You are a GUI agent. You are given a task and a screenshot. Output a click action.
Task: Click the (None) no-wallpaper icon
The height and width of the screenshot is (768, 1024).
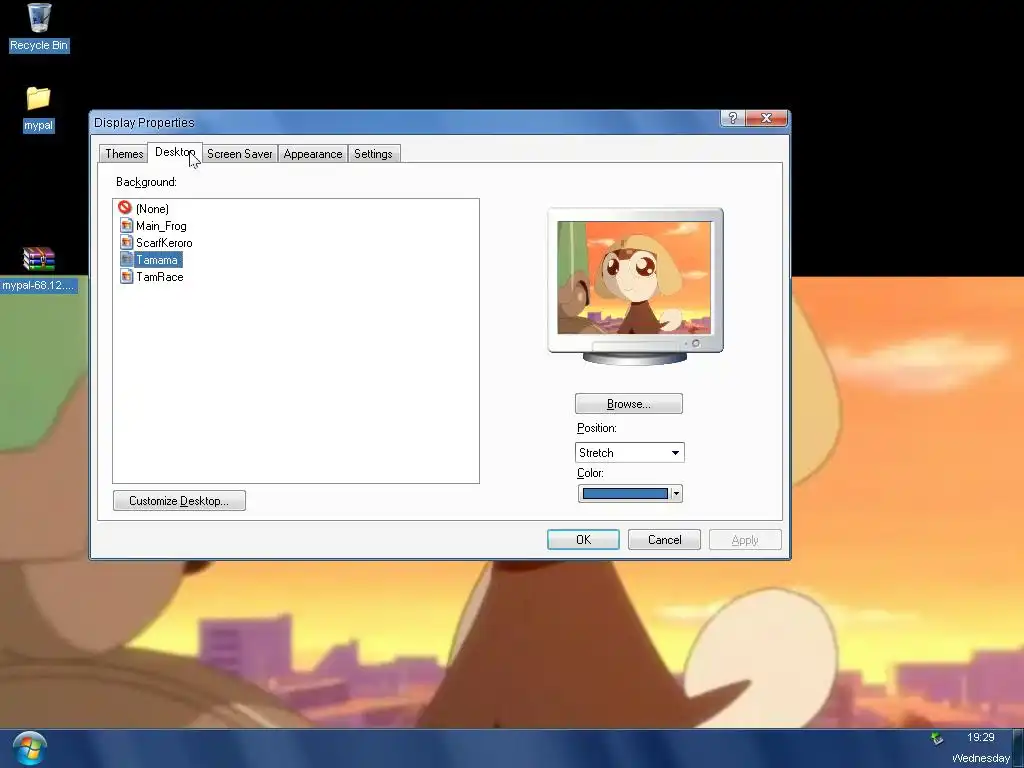125,208
